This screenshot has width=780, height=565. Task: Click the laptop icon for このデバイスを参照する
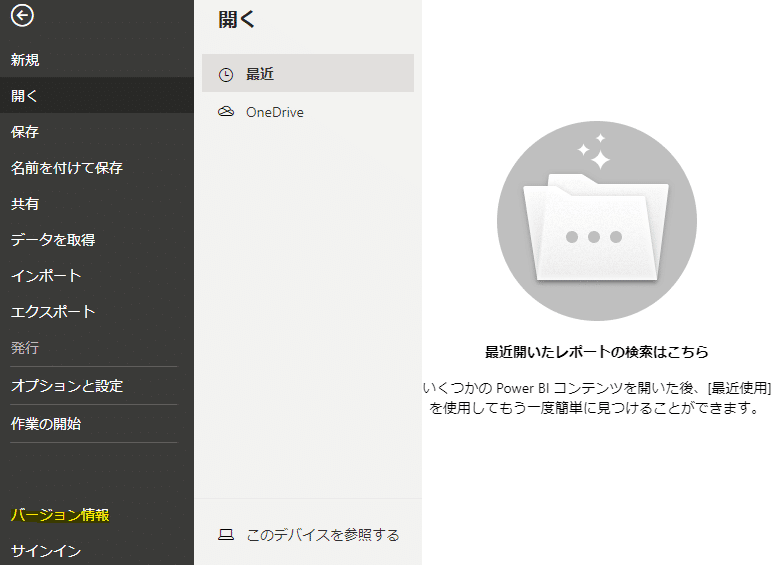[x=226, y=535]
